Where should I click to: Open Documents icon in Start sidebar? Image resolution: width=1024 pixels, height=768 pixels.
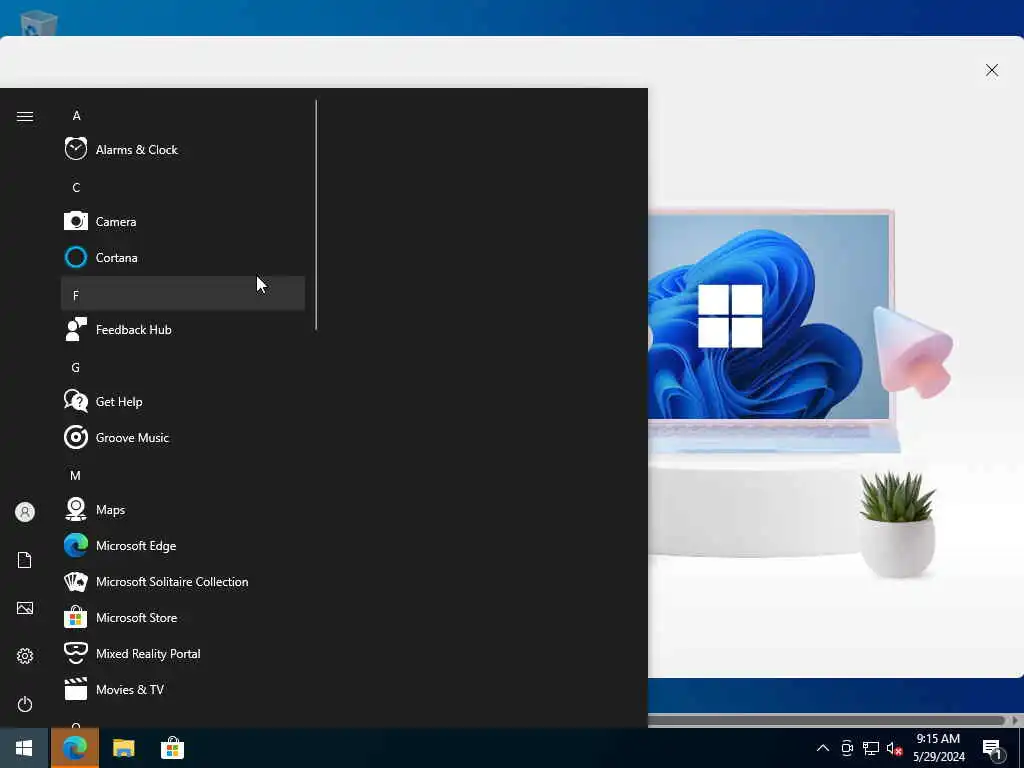[x=25, y=560]
